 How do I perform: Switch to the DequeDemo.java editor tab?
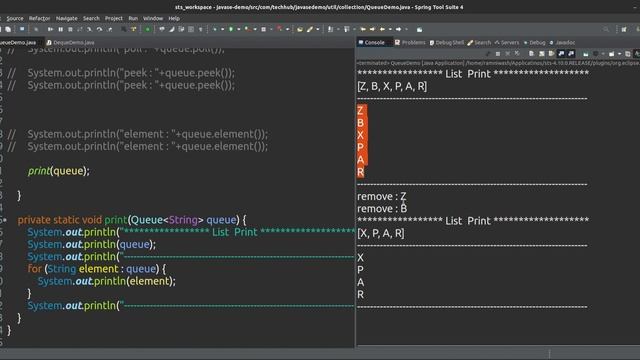click(70, 42)
